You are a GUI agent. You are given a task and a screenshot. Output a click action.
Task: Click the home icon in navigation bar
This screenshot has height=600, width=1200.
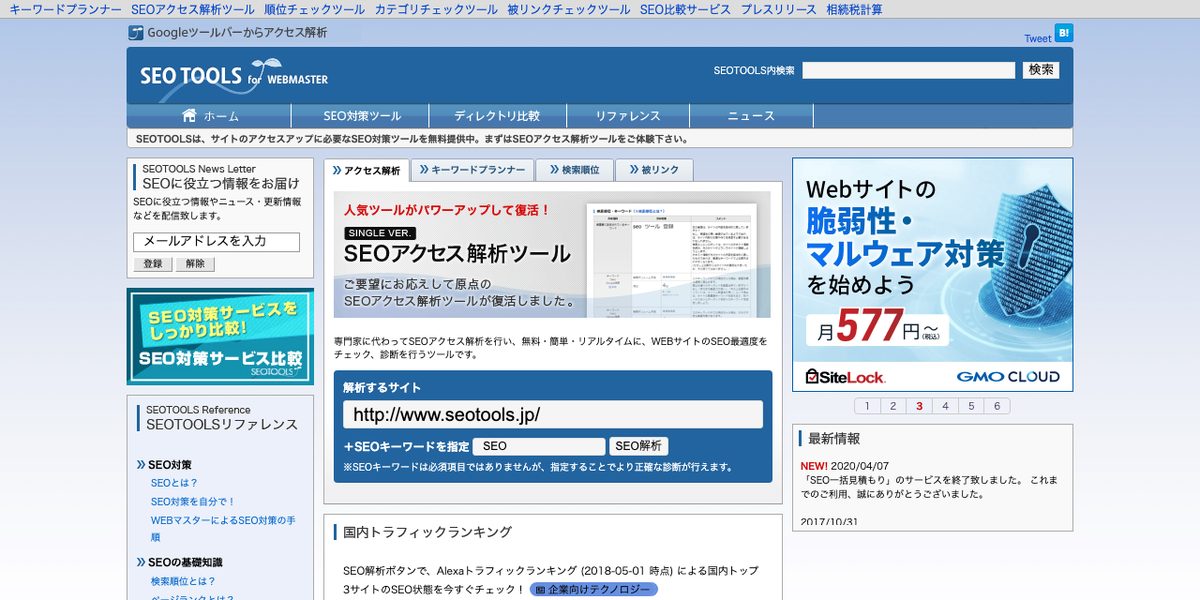coord(190,115)
